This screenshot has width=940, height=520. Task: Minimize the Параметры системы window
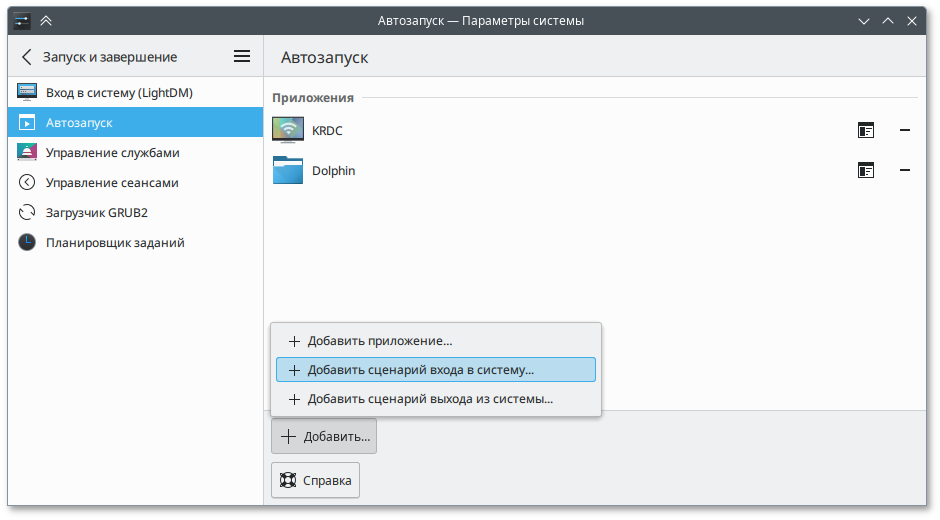pos(863,21)
